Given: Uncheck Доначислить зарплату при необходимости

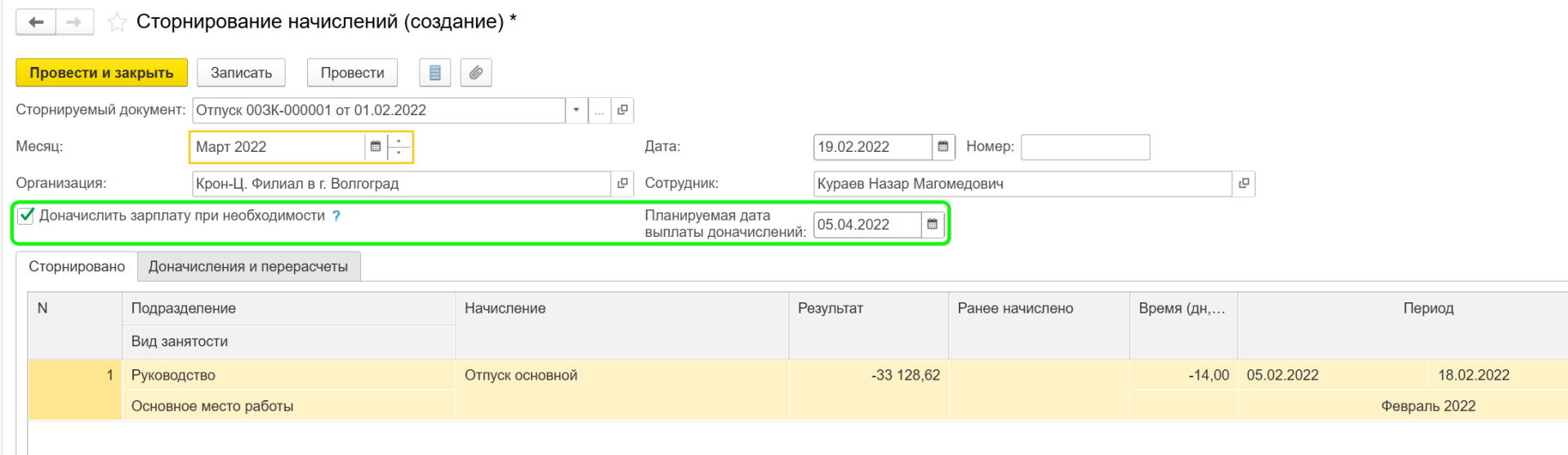Looking at the screenshot, I should click(26, 216).
